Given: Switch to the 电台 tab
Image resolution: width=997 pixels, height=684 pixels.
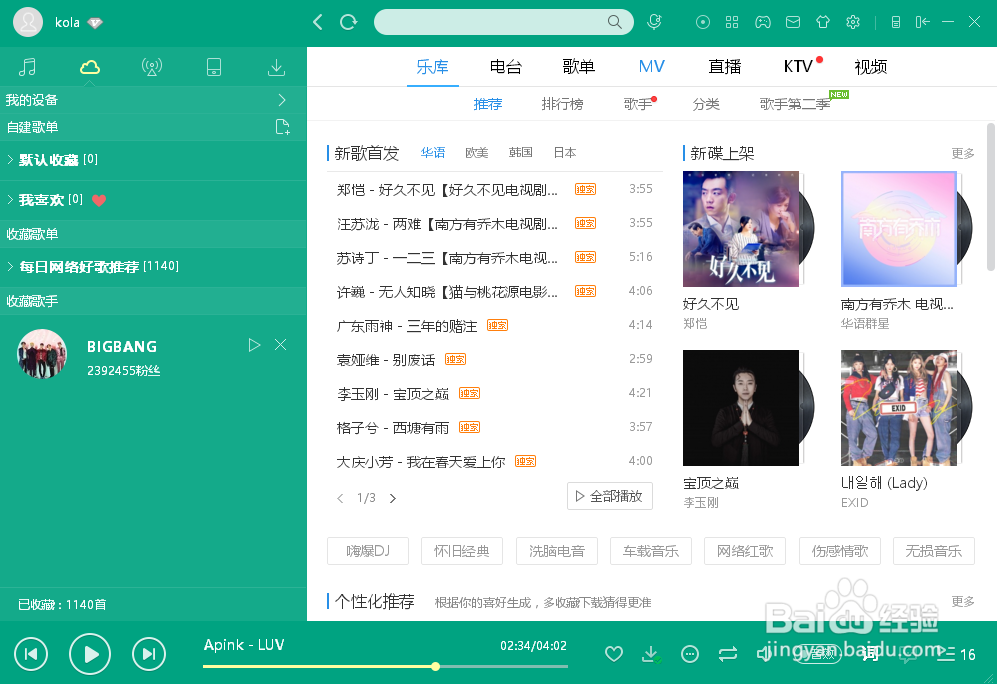Looking at the screenshot, I should pos(505,66).
